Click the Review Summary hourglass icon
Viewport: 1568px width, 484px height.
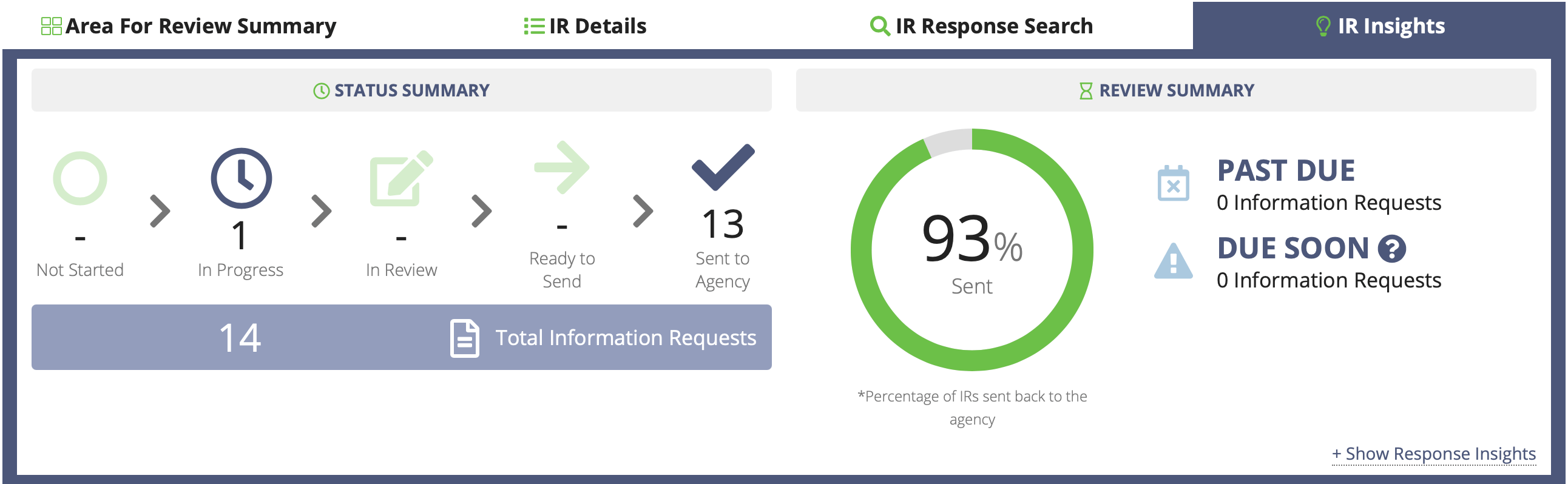[1086, 91]
